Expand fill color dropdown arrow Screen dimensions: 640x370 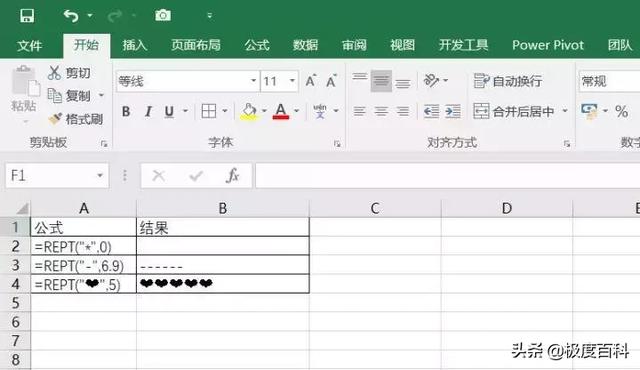[264, 111]
